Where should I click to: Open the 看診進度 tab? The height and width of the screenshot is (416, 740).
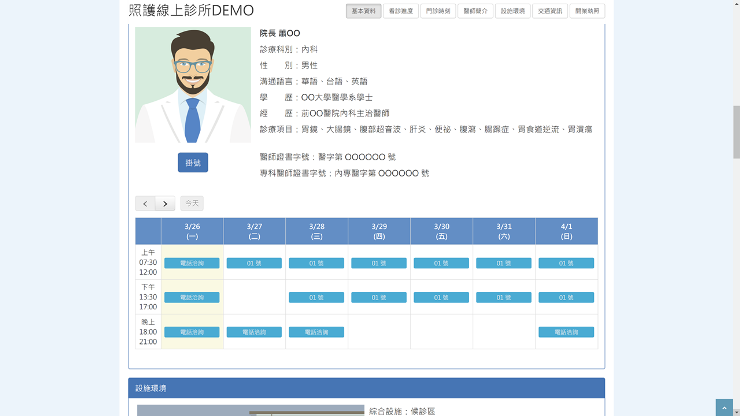402,11
